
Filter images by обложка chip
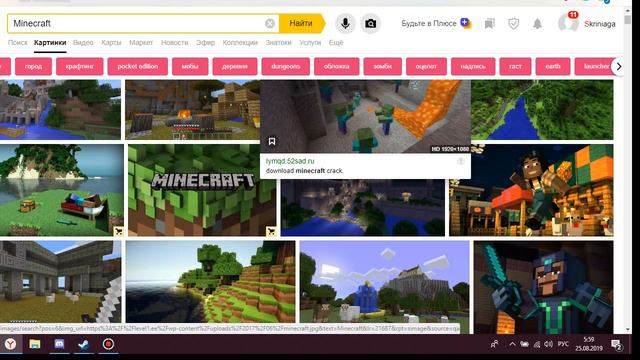(x=336, y=67)
